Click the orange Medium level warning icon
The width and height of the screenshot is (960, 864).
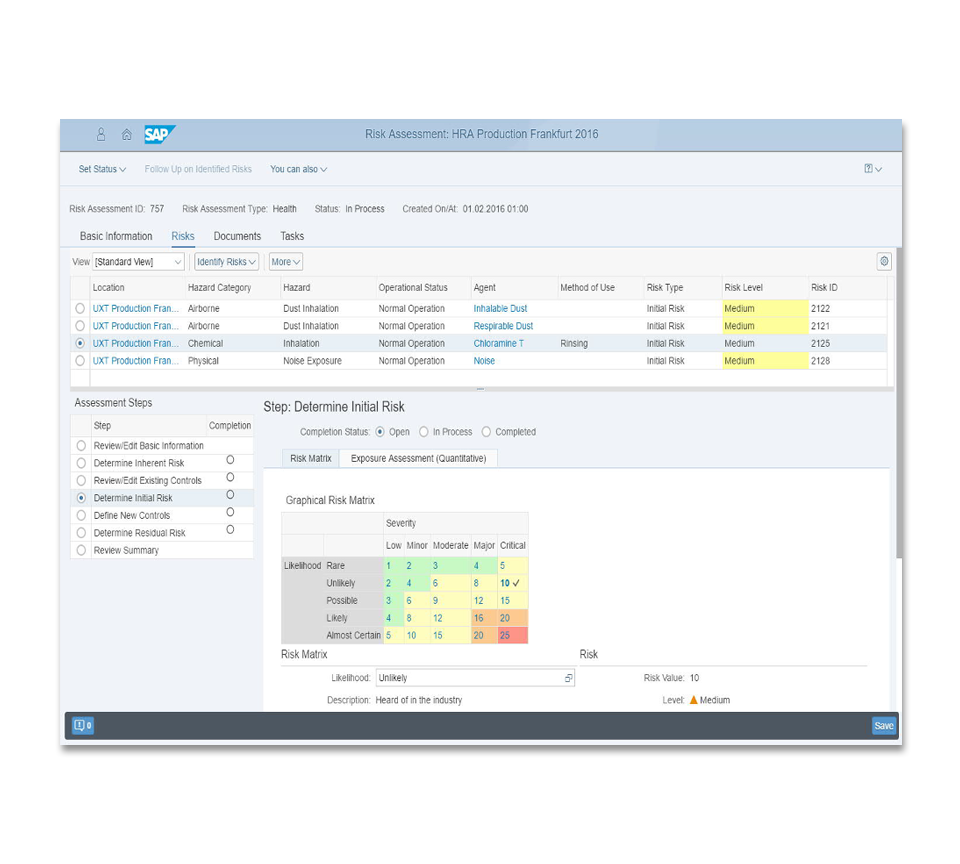click(x=694, y=700)
